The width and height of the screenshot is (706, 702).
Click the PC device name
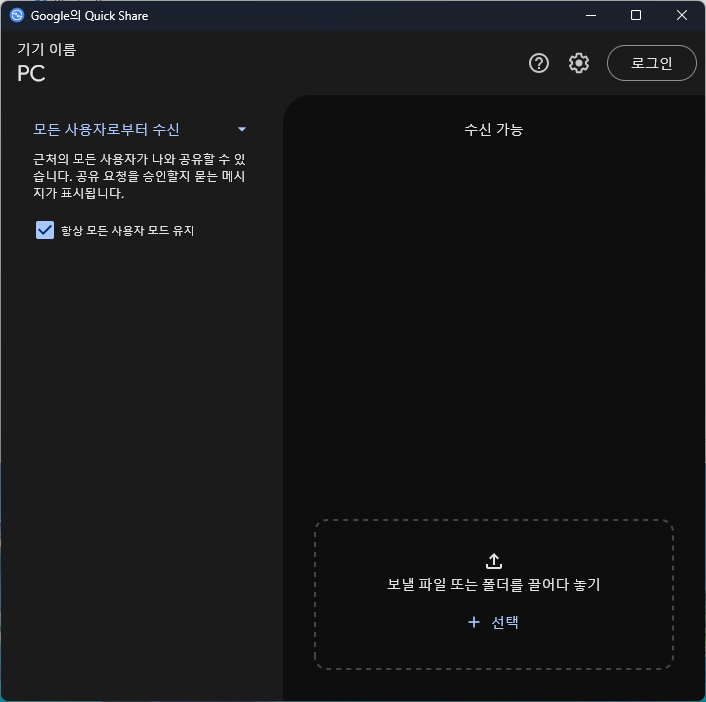pyautogui.click(x=31, y=73)
